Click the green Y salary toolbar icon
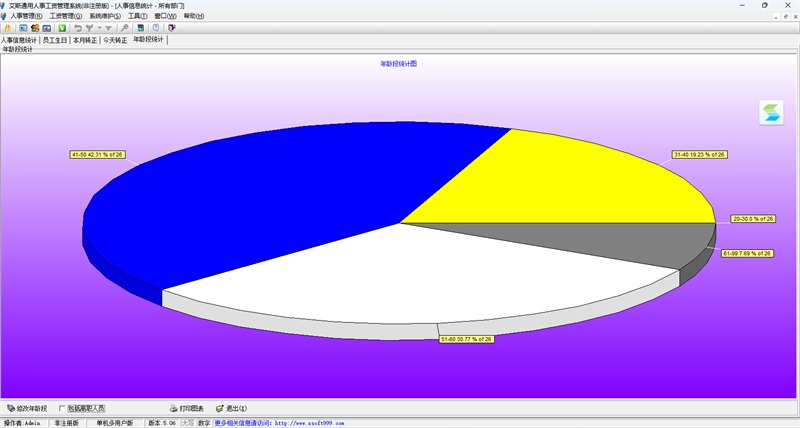The height and width of the screenshot is (428, 800). 62,28
